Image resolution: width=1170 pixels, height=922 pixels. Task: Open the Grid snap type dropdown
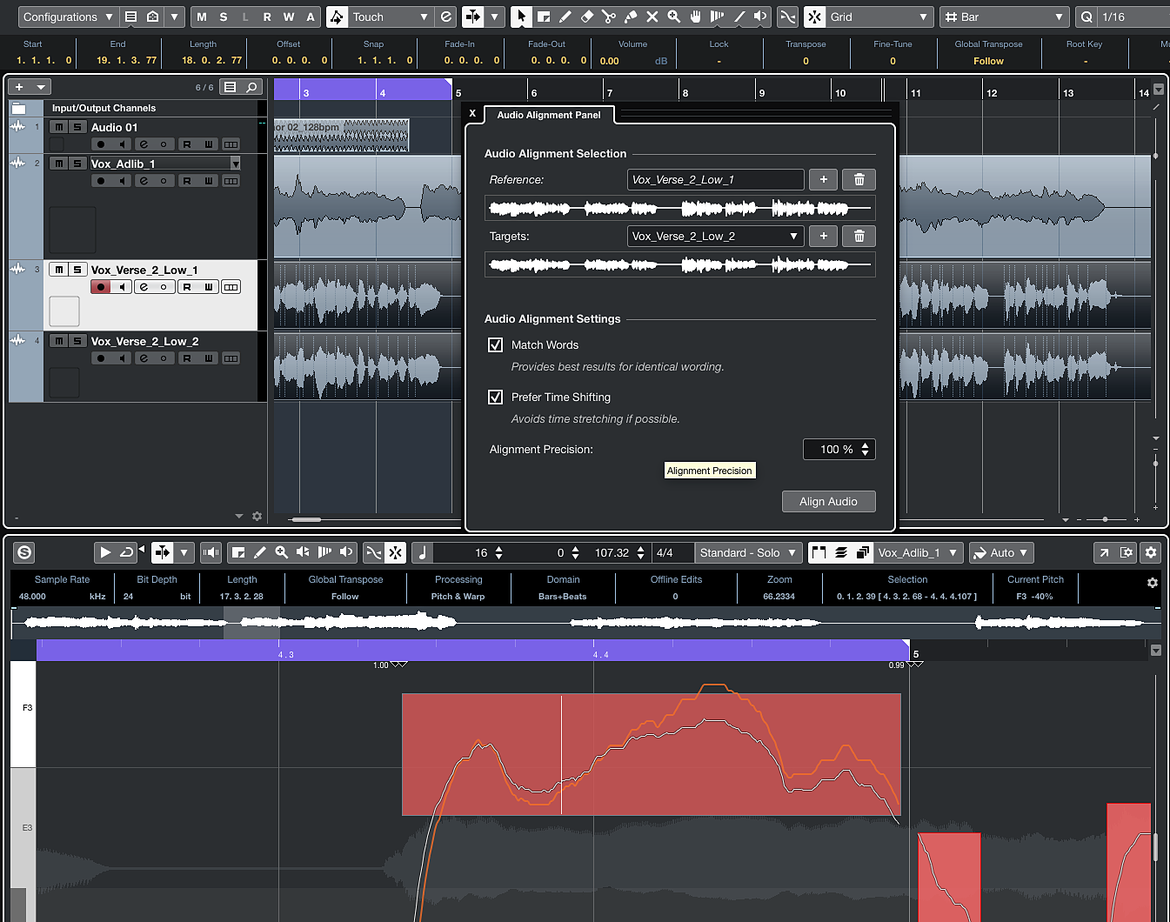pos(879,16)
